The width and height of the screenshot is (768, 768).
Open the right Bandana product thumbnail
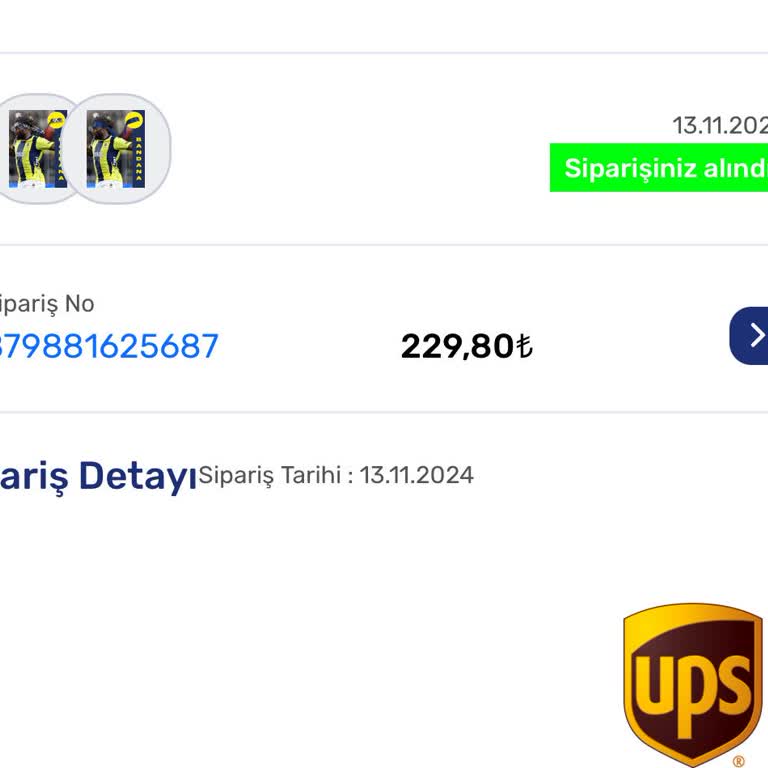[x=117, y=149]
